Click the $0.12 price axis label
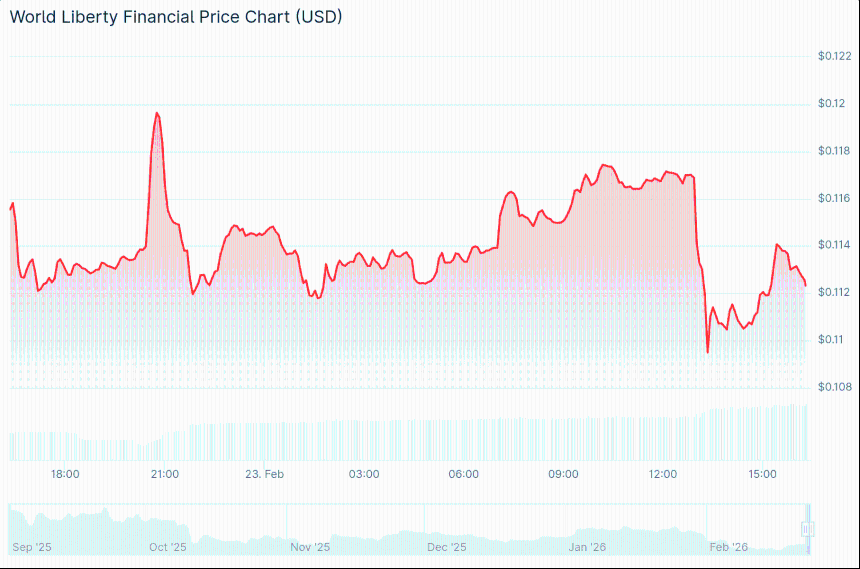The height and width of the screenshot is (569, 860). [831, 104]
